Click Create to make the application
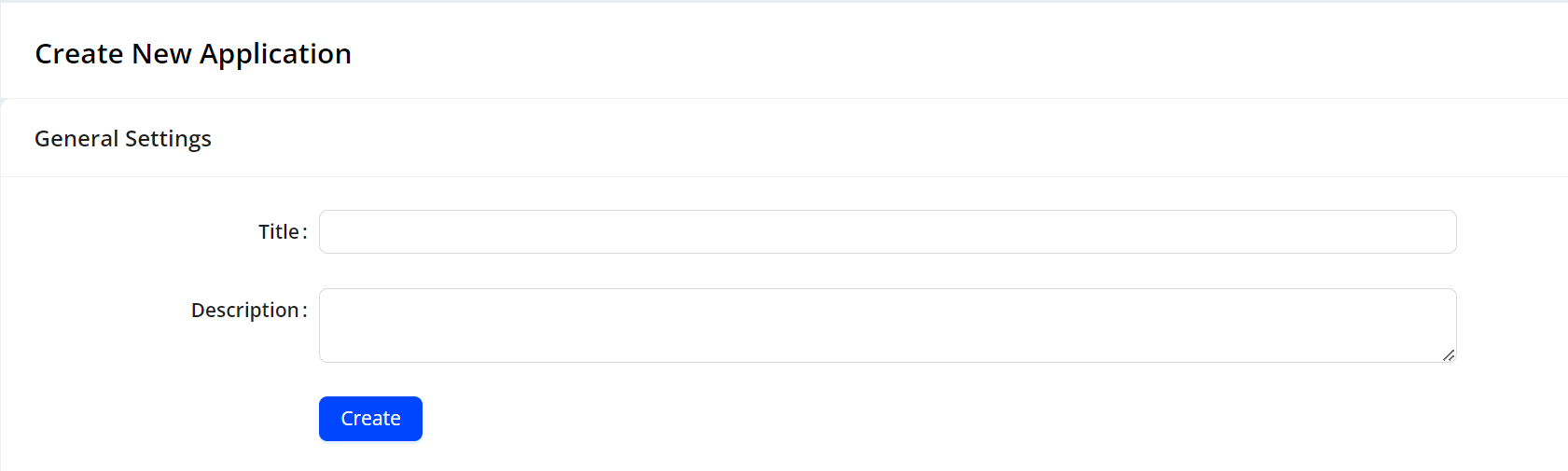This screenshot has width=1568, height=471. 370,419
